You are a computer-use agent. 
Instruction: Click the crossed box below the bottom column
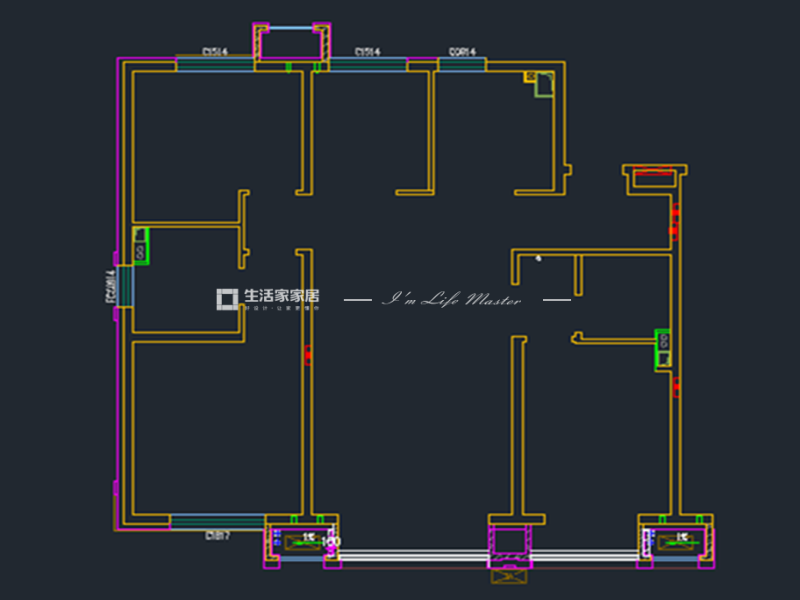[x=508, y=574]
